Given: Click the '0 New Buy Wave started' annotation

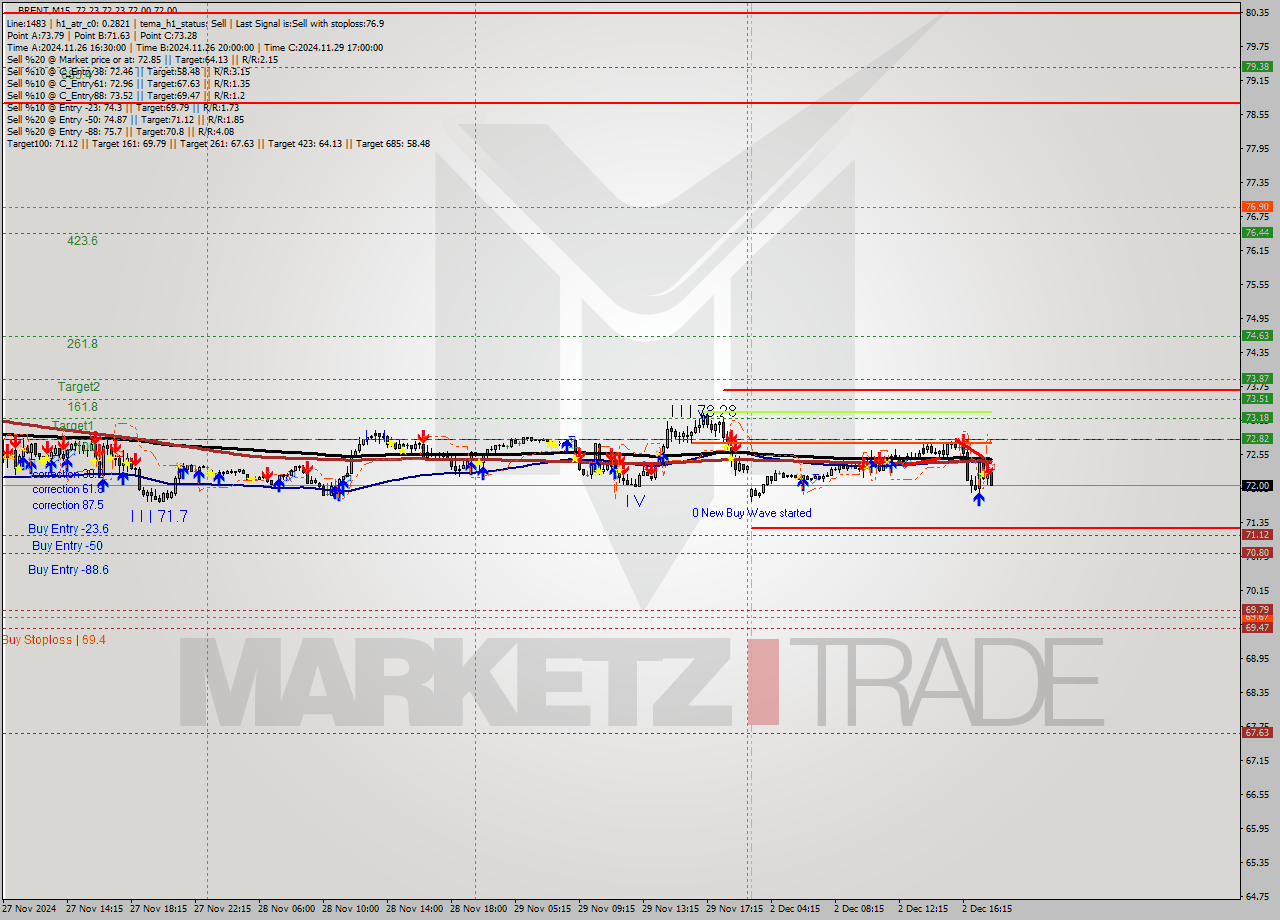Looking at the screenshot, I should click(x=752, y=513).
